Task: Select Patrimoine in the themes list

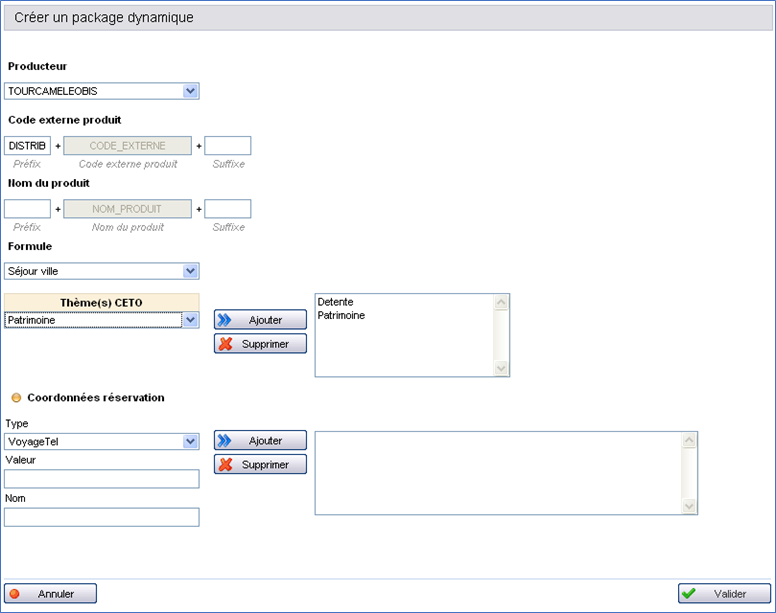Action: coord(341,316)
